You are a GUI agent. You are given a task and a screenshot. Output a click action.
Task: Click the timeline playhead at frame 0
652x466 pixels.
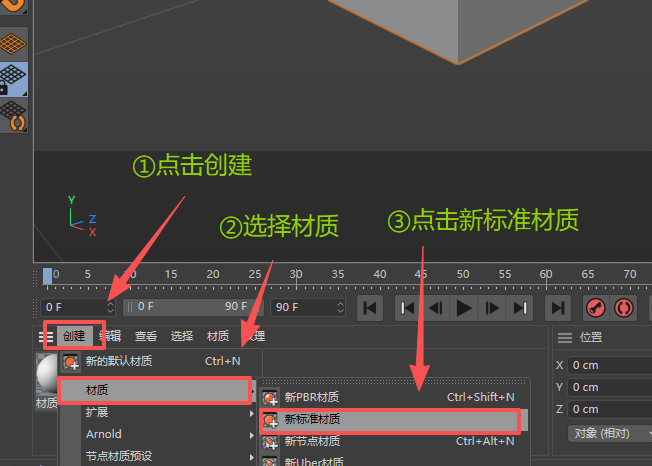coord(47,276)
